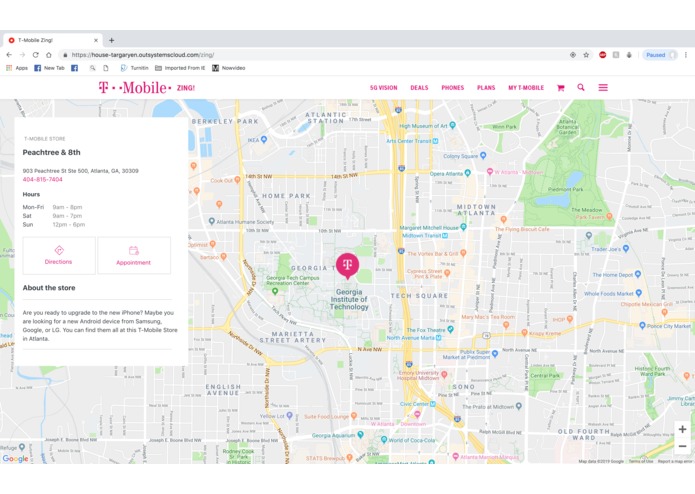This screenshot has height=494, width=695.
Task: Open Chrome three-dot menu
Action: 686,55
